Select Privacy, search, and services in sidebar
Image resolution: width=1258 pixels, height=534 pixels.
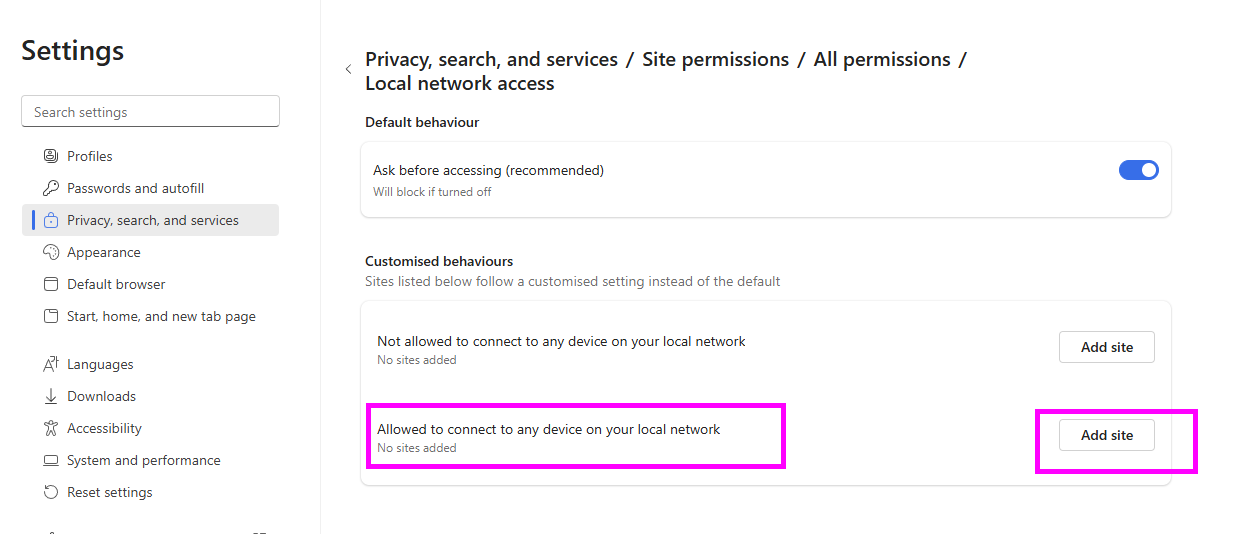point(152,220)
